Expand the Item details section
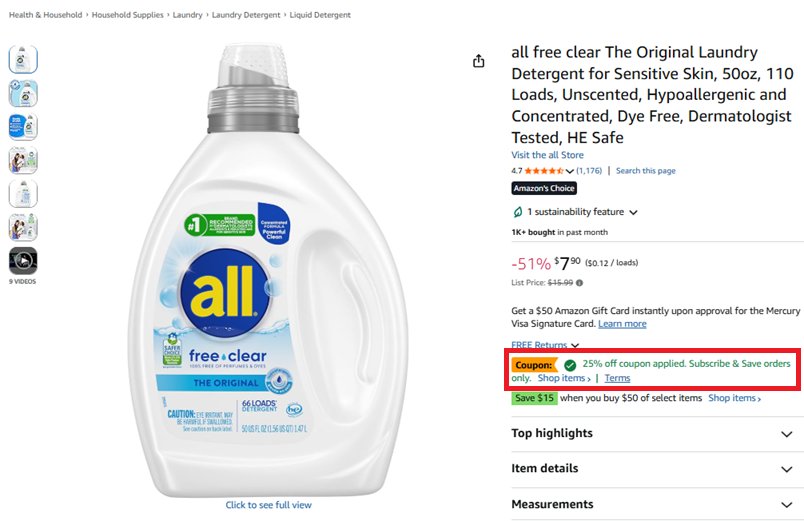The width and height of the screenshot is (804, 521). (x=652, y=469)
